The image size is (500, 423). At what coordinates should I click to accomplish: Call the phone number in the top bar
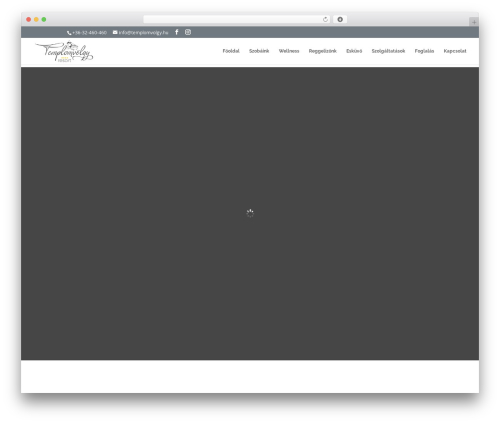87,32
